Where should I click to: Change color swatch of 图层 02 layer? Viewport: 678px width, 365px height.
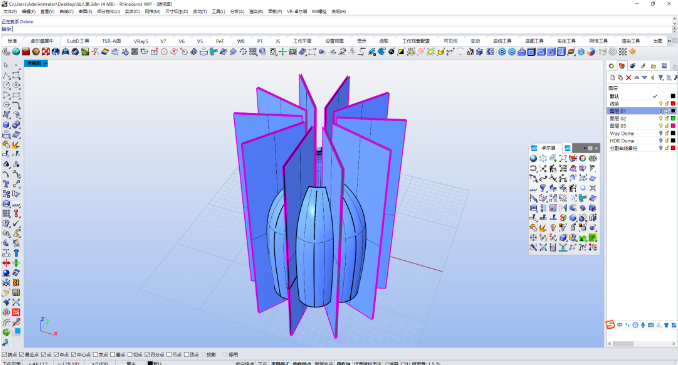(x=673, y=118)
